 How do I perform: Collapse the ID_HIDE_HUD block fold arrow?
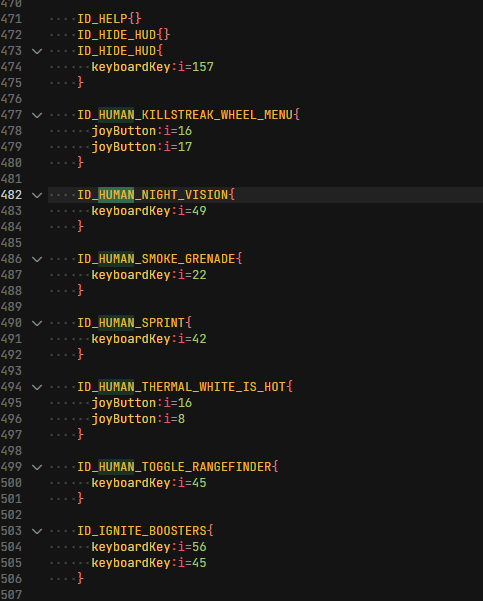click(37, 51)
